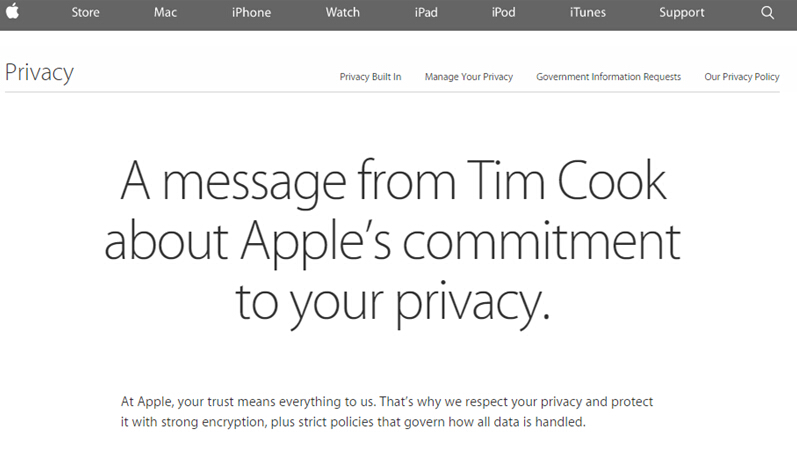Open iTunes from the top bar
The height and width of the screenshot is (453, 797).
(x=588, y=13)
